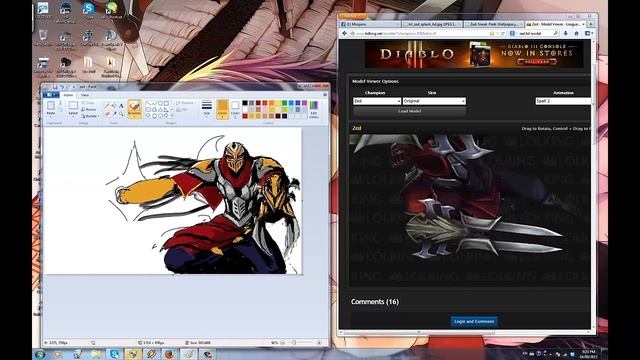Viewport: 640px width, 360px height.
Task: Select the Fill with color bucket tool
Action: pos(114,106)
